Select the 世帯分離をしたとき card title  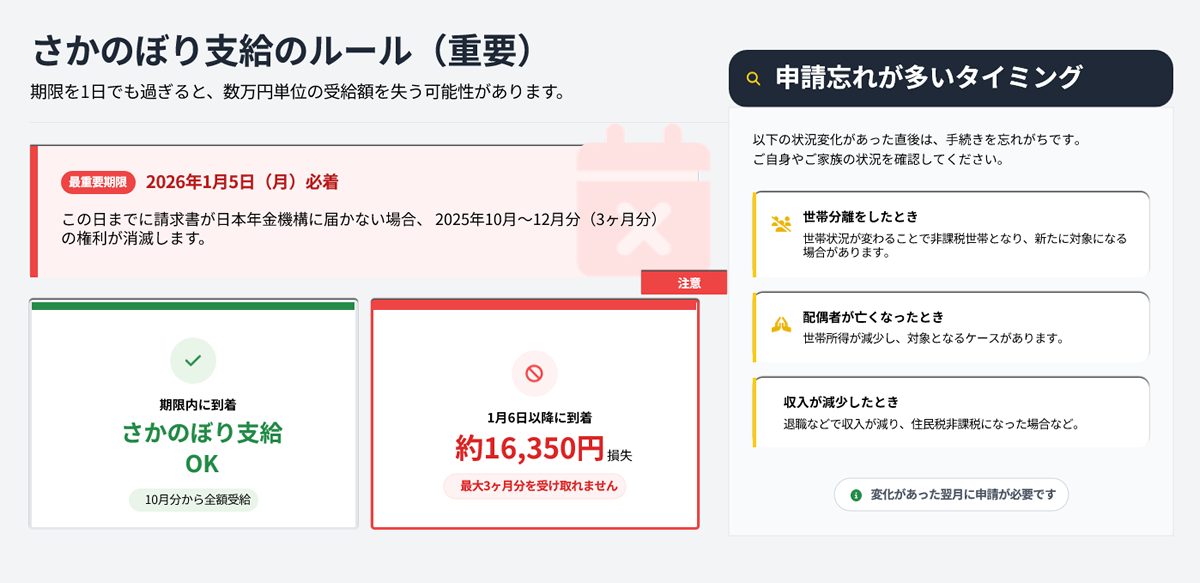click(x=860, y=217)
